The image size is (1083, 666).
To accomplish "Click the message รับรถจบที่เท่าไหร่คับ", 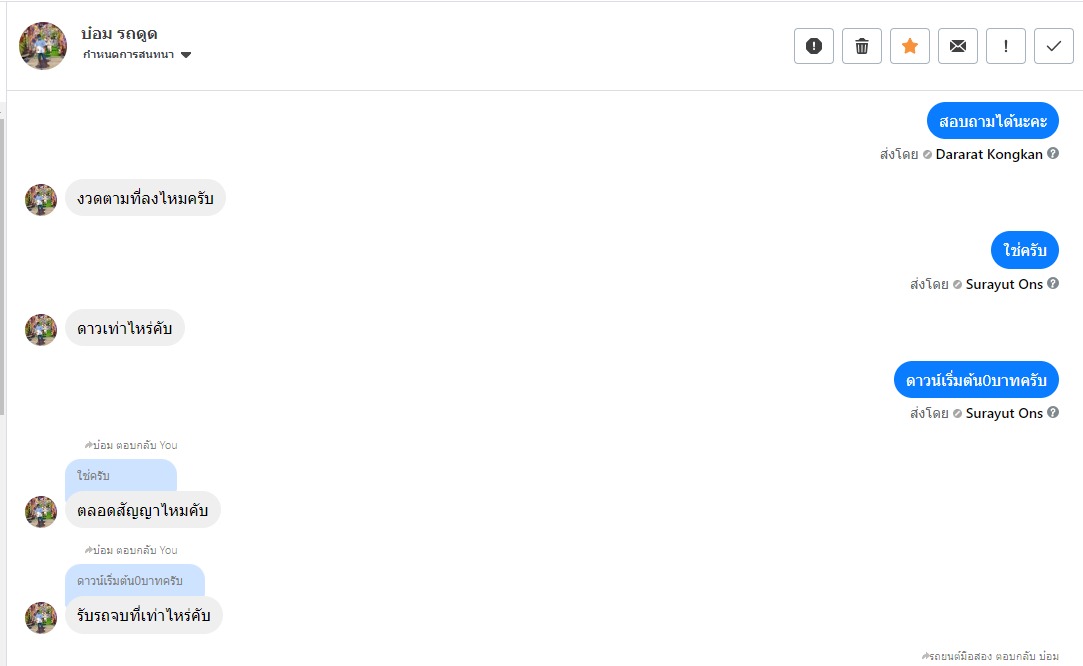I will [144, 615].
